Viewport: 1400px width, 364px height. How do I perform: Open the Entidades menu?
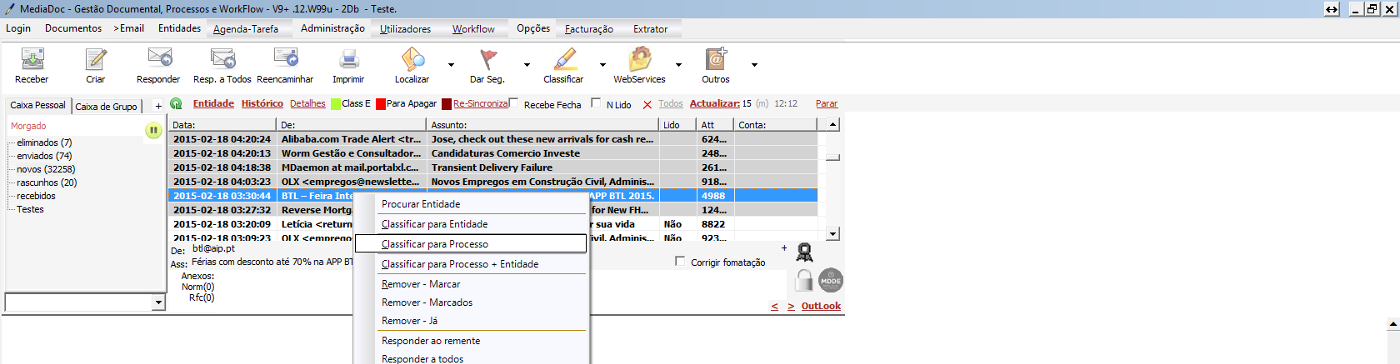click(179, 28)
